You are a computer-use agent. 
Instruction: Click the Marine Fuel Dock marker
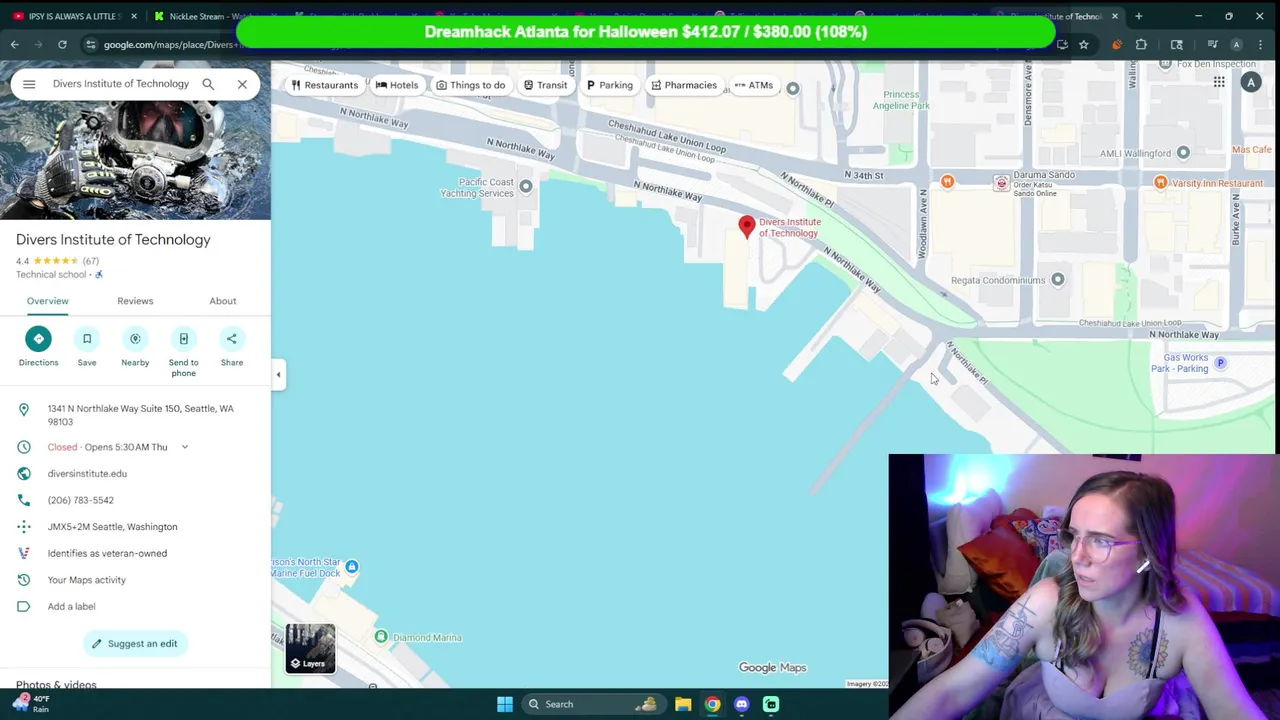pyautogui.click(x=352, y=567)
